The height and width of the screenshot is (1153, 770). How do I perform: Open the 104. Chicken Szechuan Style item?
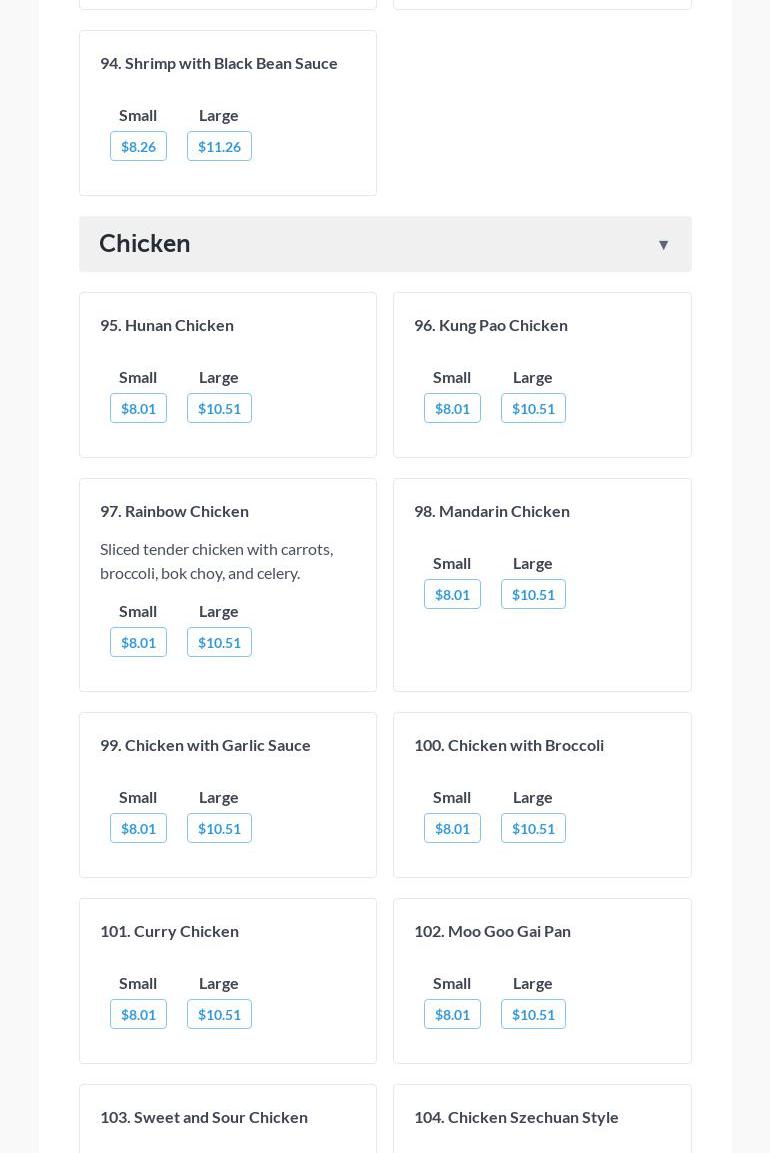[x=516, y=1117]
